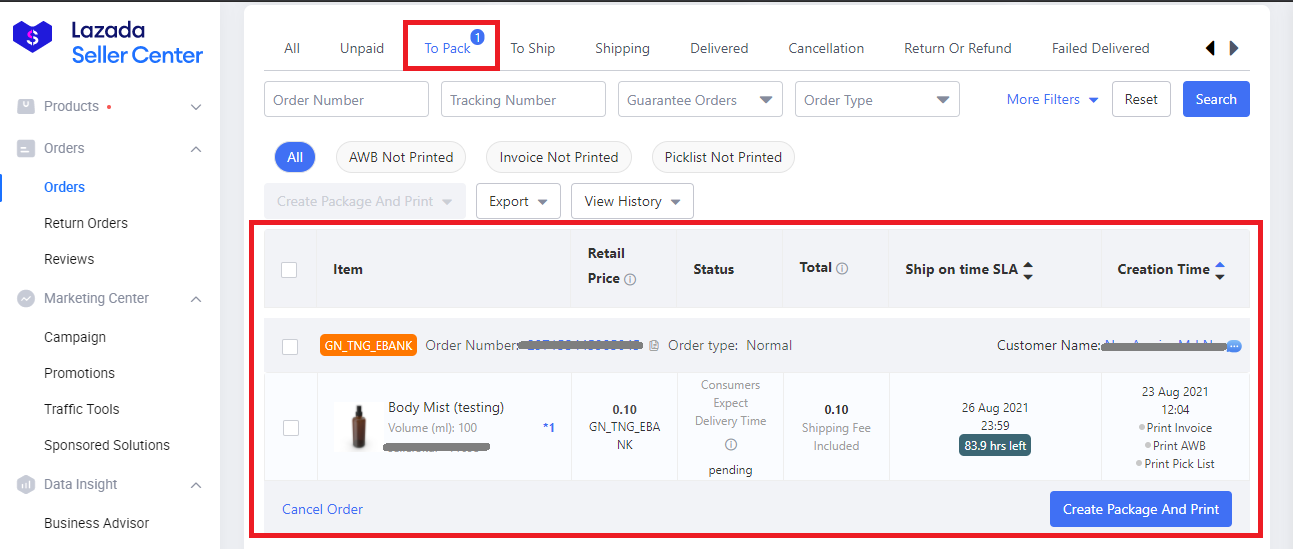Viewport: 1293px width, 549px height.
Task: Switch to the All orders tab
Action: [292, 48]
